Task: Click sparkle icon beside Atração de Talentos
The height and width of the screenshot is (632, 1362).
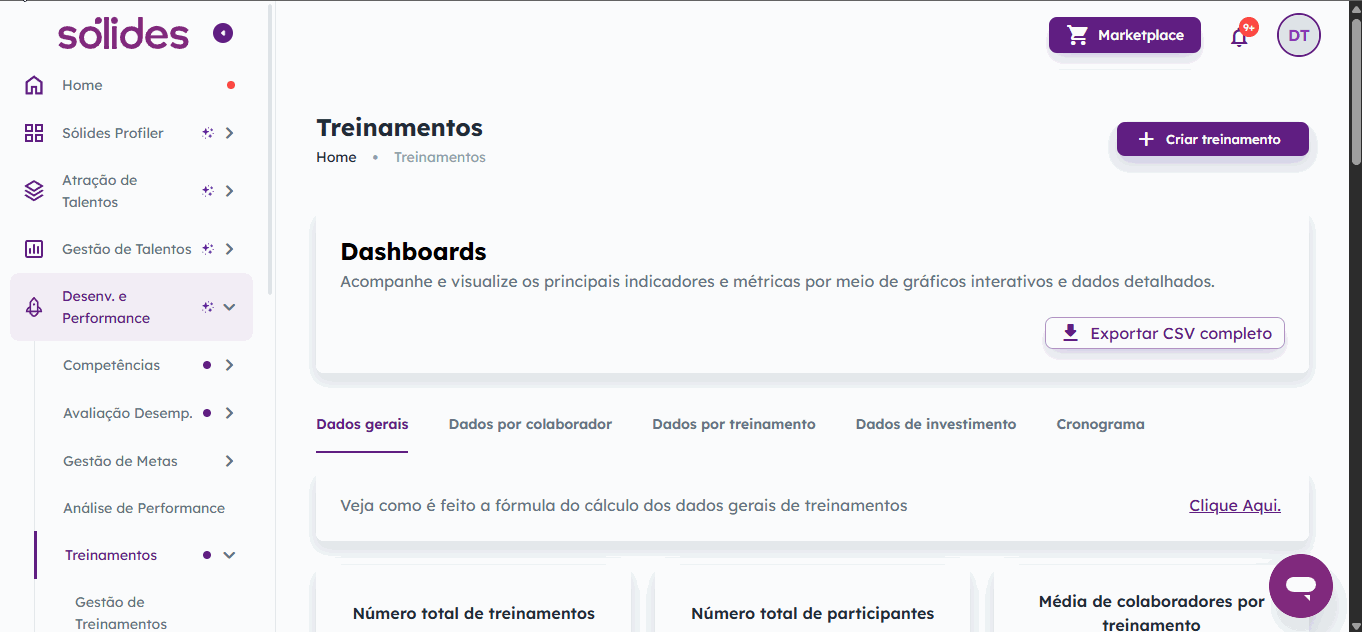Action: point(207,191)
